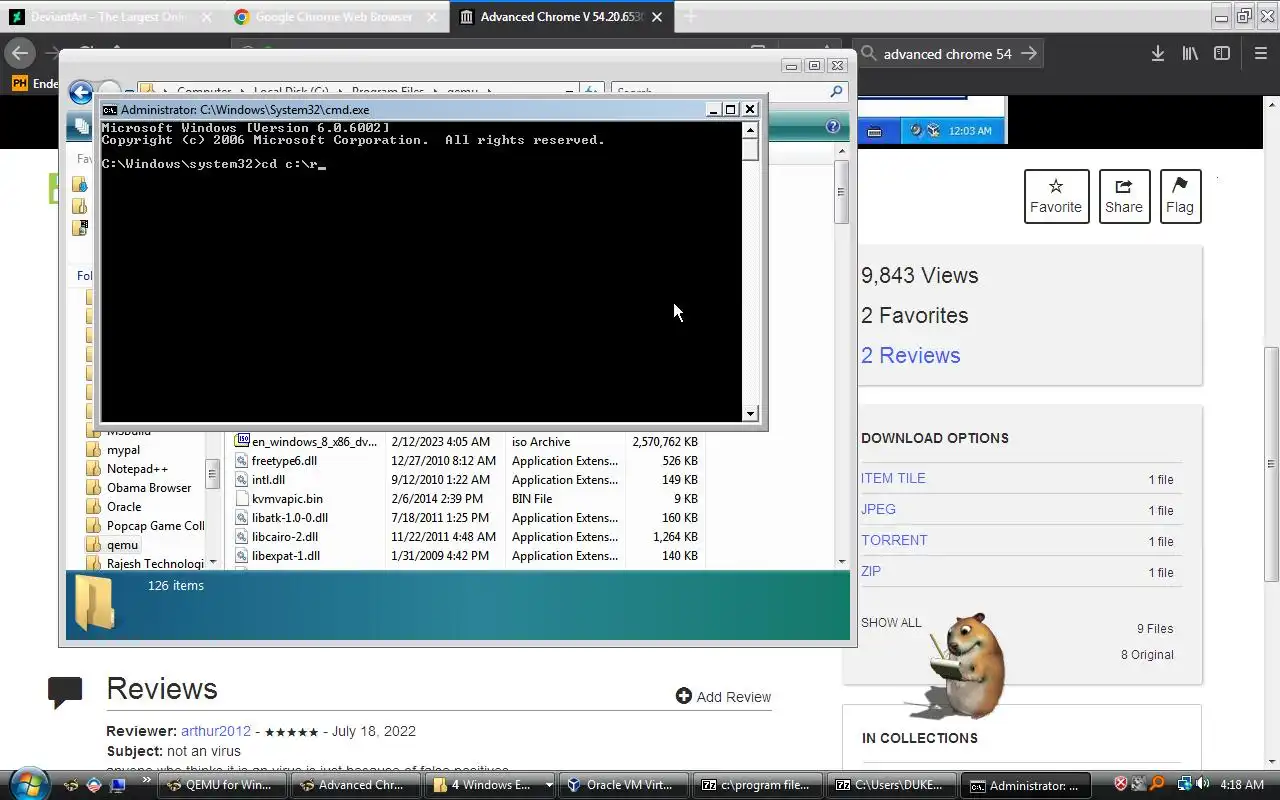The height and width of the screenshot is (800, 1280).
Task: Open the browser hamburger menu
Action: pos(1261,54)
